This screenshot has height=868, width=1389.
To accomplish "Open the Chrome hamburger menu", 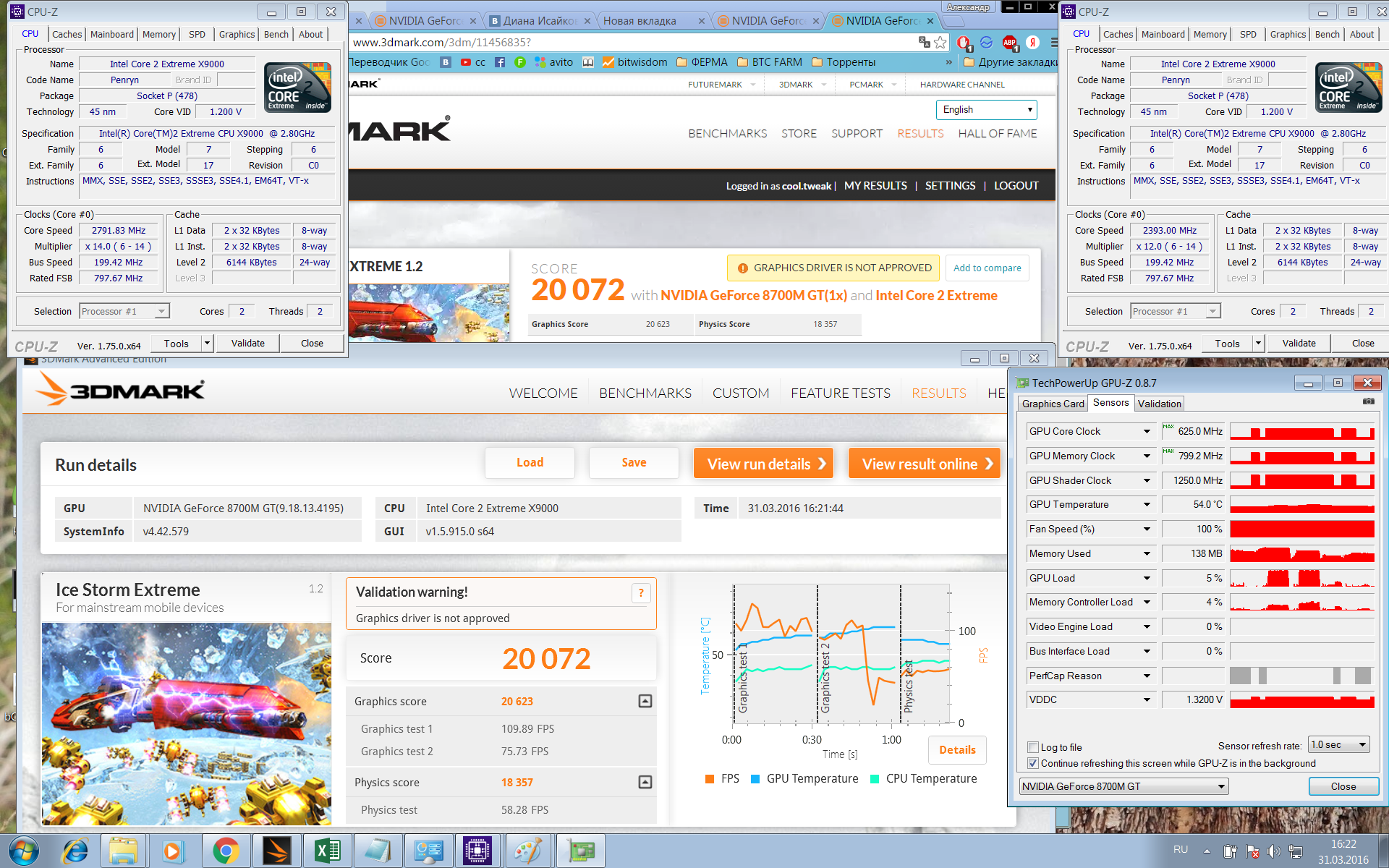I will [x=1054, y=42].
